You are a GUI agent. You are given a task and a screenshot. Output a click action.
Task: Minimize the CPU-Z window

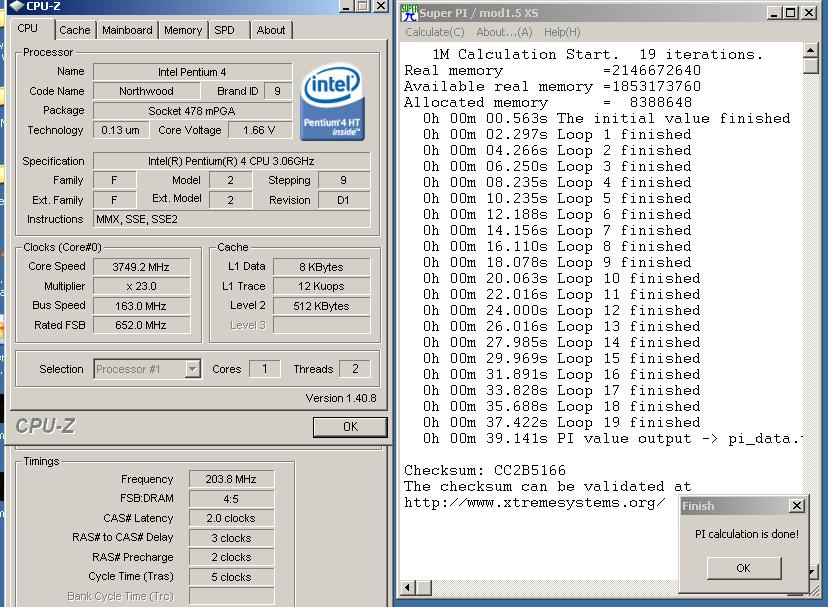[x=345, y=6]
